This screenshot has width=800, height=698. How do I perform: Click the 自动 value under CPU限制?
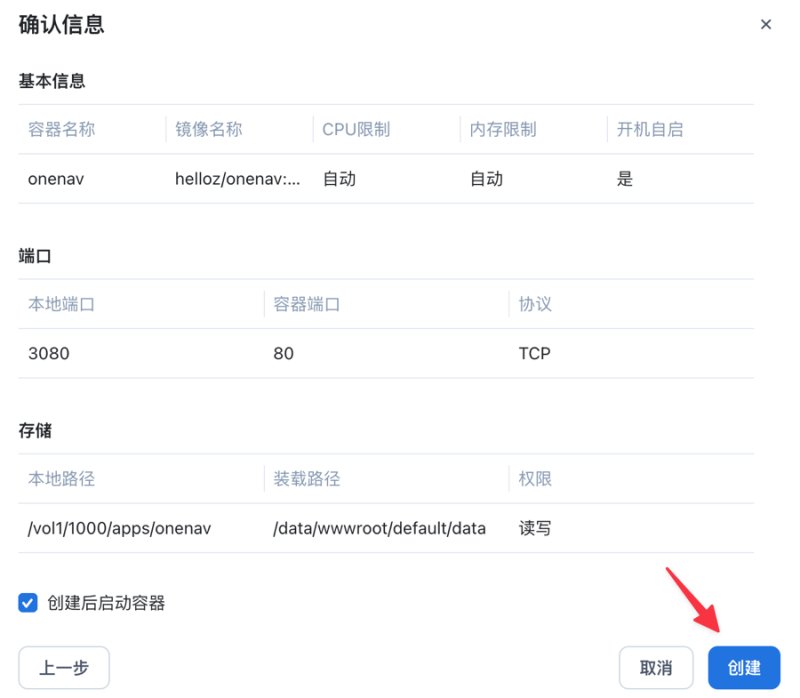click(339, 179)
